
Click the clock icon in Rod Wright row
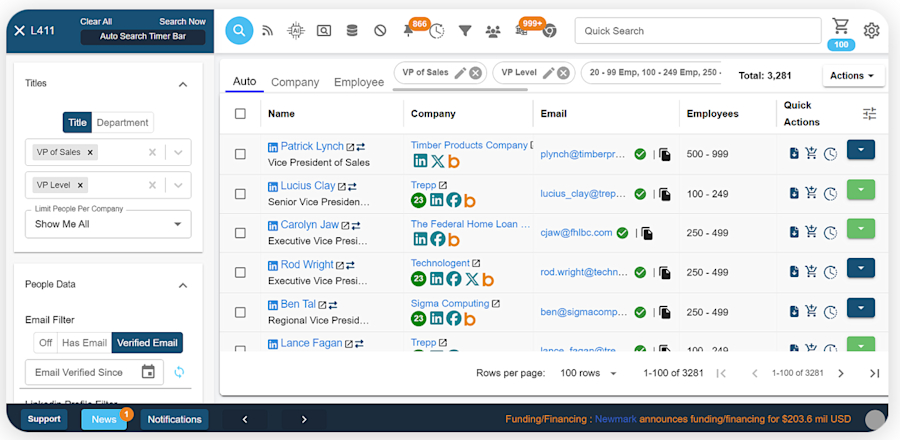pyautogui.click(x=830, y=272)
